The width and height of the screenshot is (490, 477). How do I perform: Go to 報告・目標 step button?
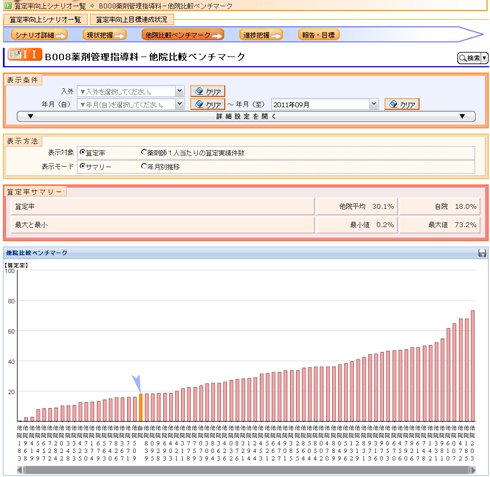(319, 35)
